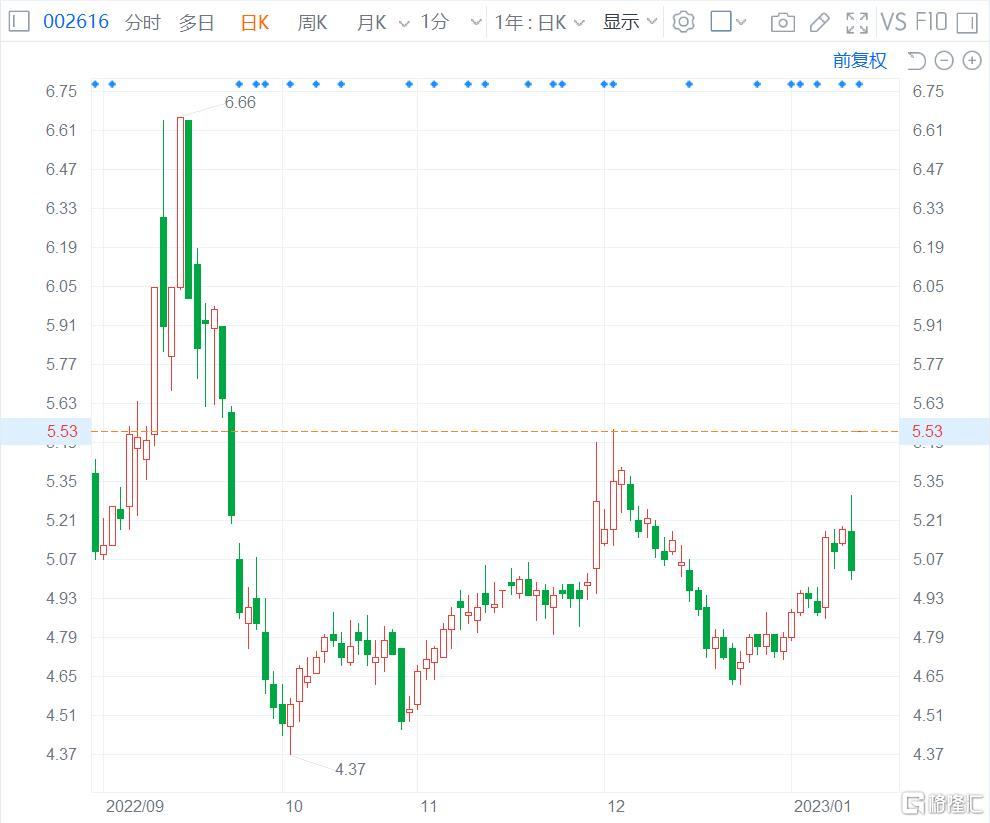
Task: Click the tall green candle topping near 6.66
Action: (189, 208)
